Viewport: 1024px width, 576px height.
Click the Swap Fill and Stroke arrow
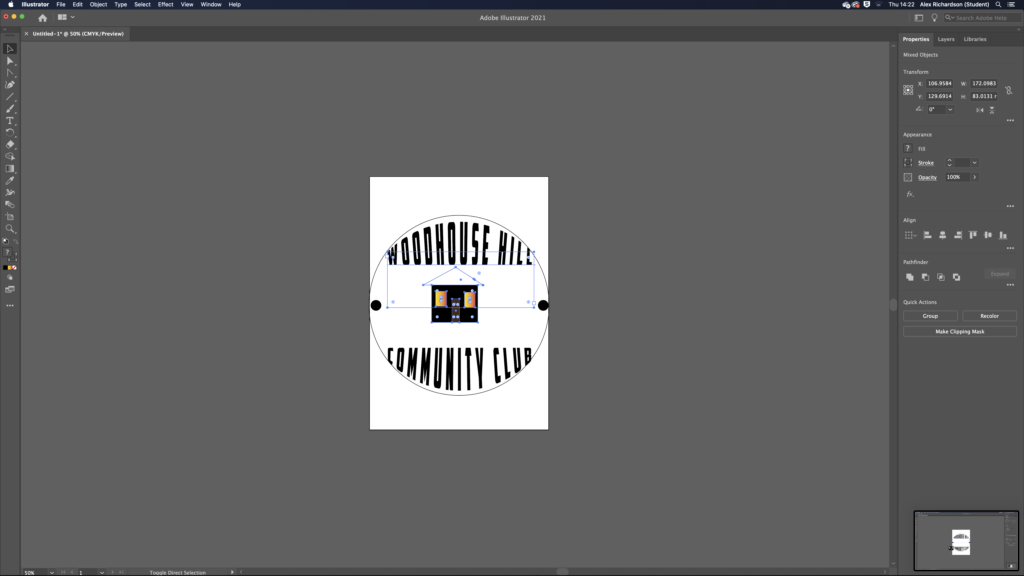coord(16,241)
